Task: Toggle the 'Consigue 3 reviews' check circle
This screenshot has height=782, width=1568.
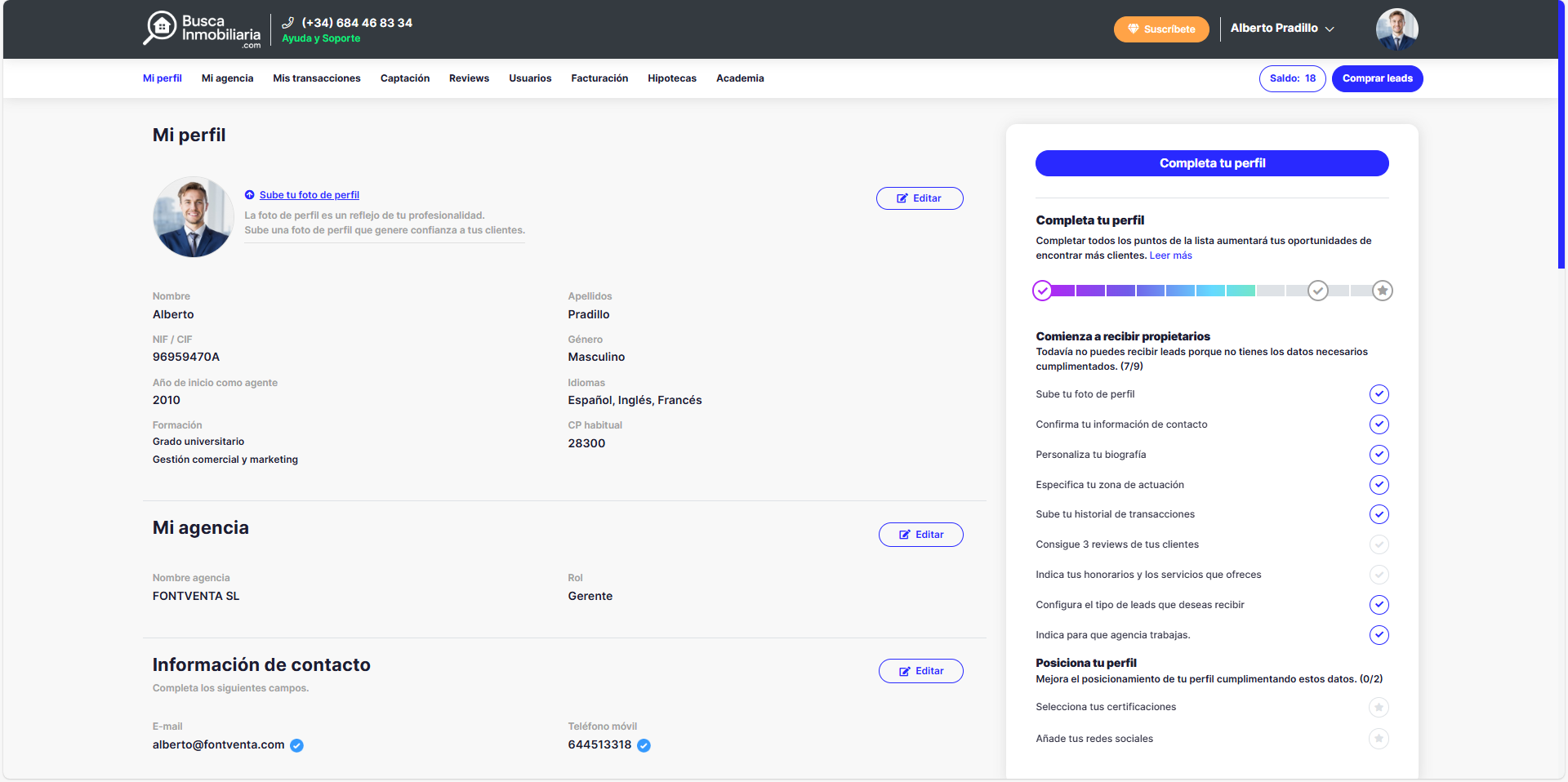Action: pyautogui.click(x=1379, y=544)
